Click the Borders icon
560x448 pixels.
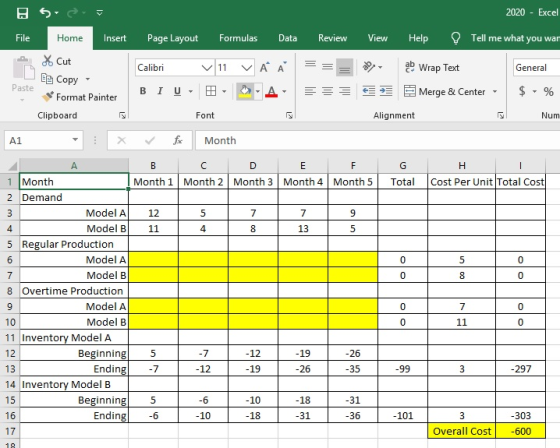coord(211,91)
